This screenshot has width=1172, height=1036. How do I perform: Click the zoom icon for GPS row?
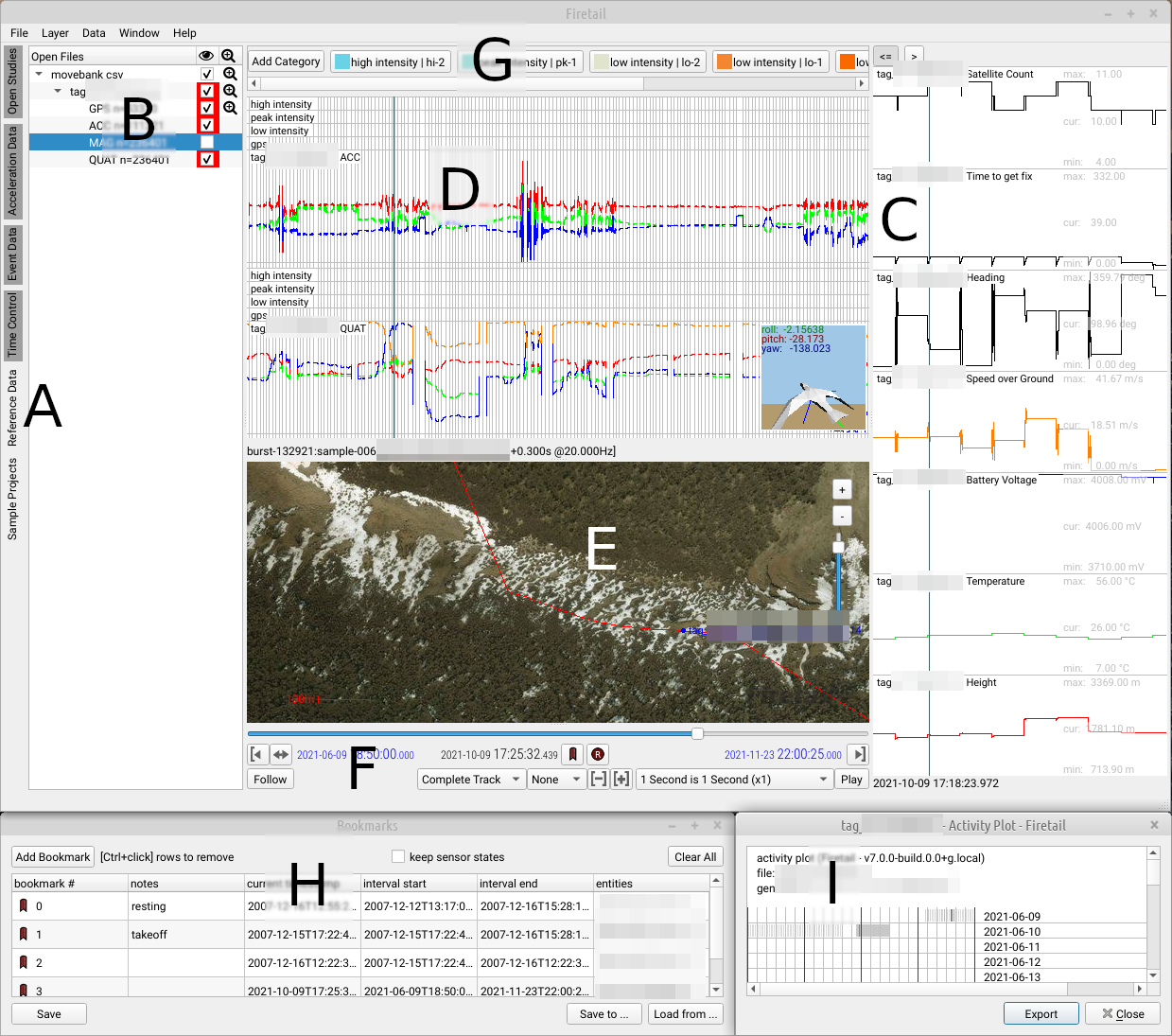229,108
